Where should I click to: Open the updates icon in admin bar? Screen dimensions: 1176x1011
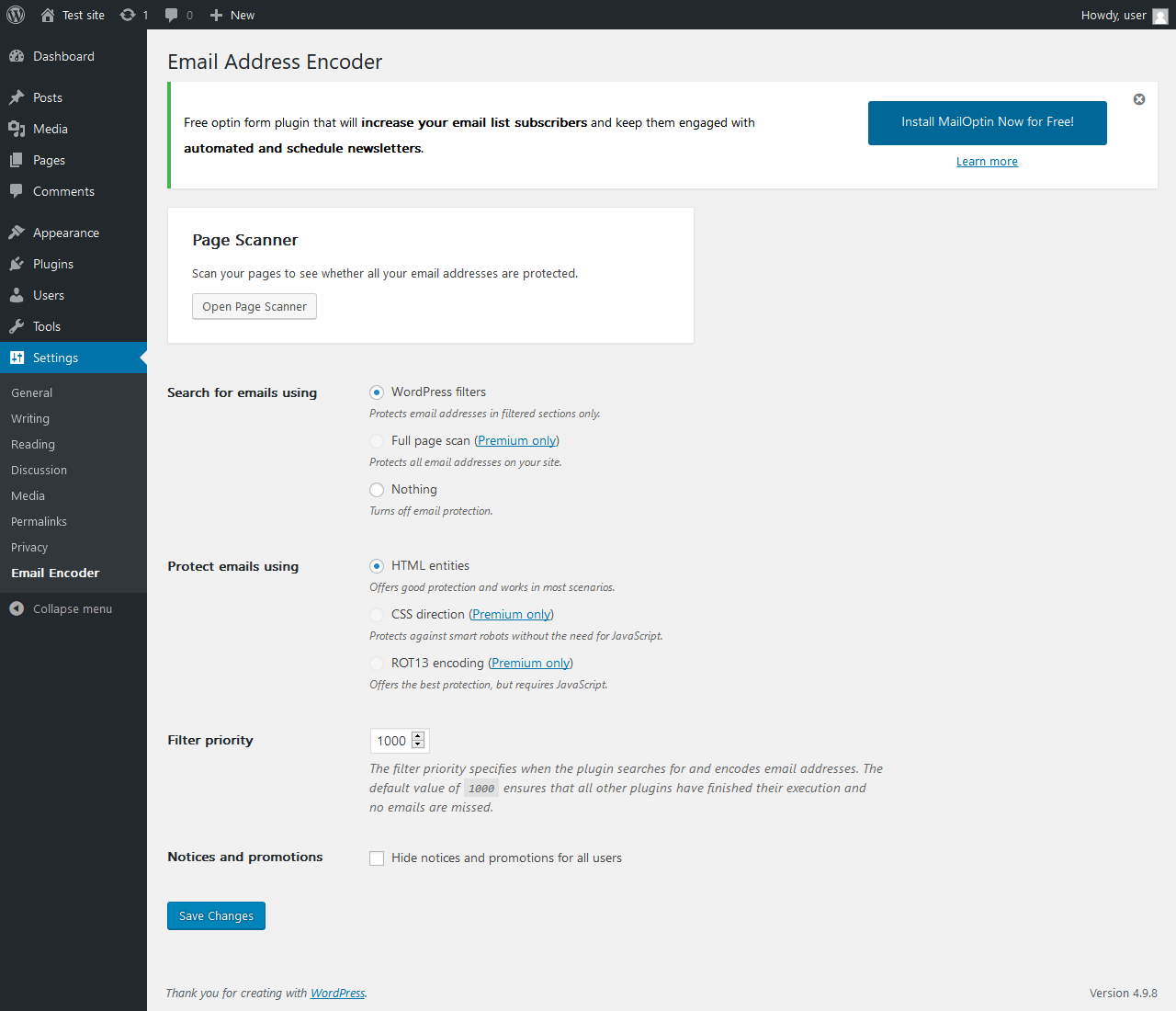click(128, 15)
